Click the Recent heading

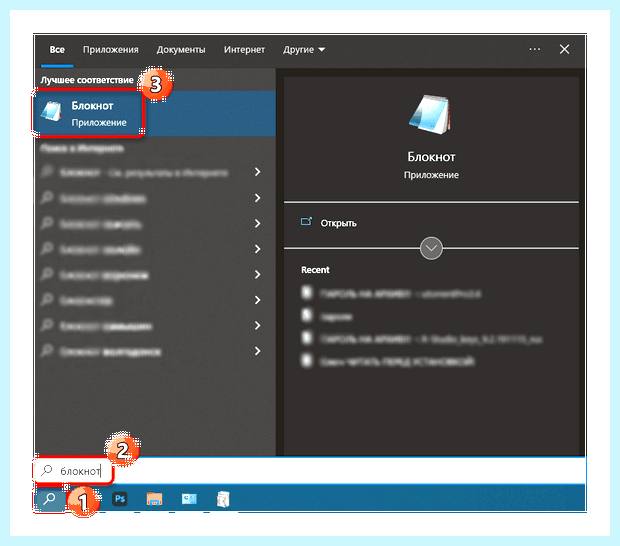click(315, 270)
